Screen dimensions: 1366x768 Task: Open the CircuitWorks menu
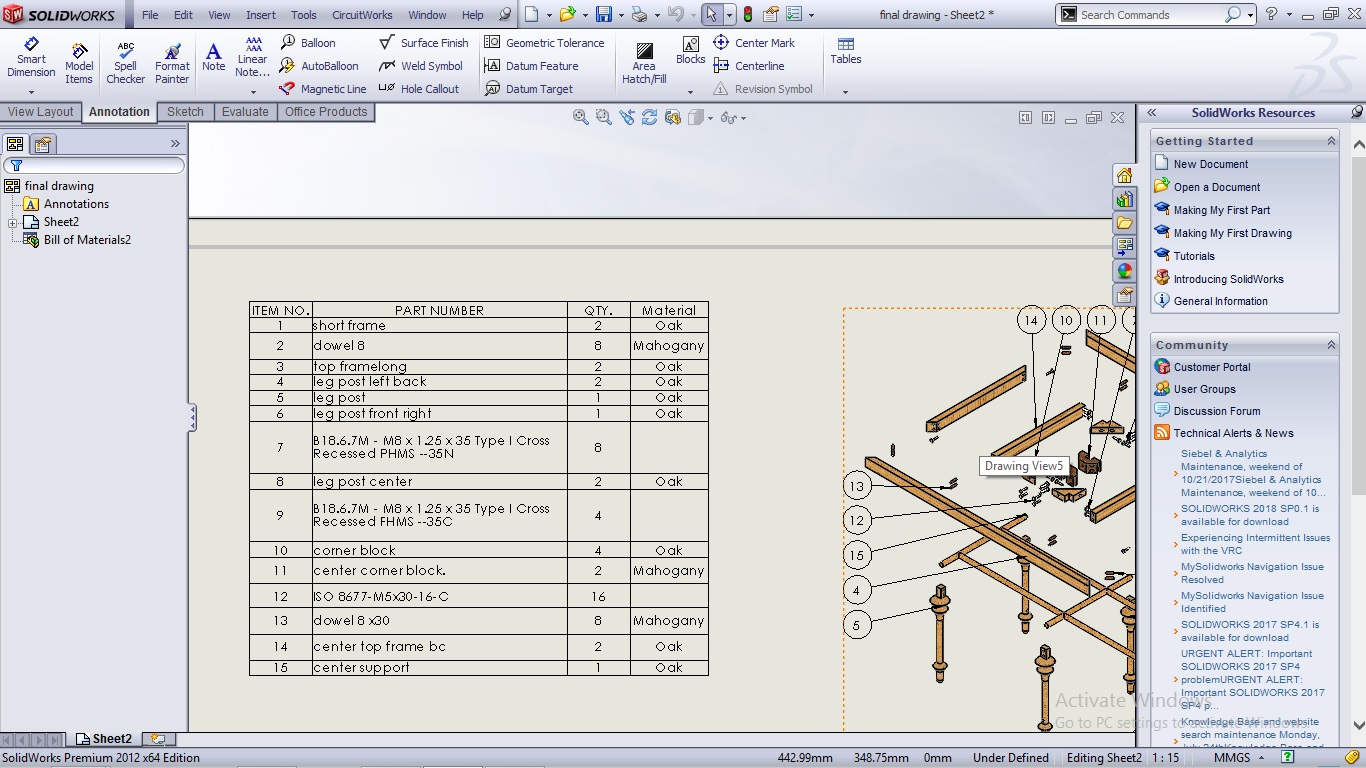pyautogui.click(x=362, y=15)
